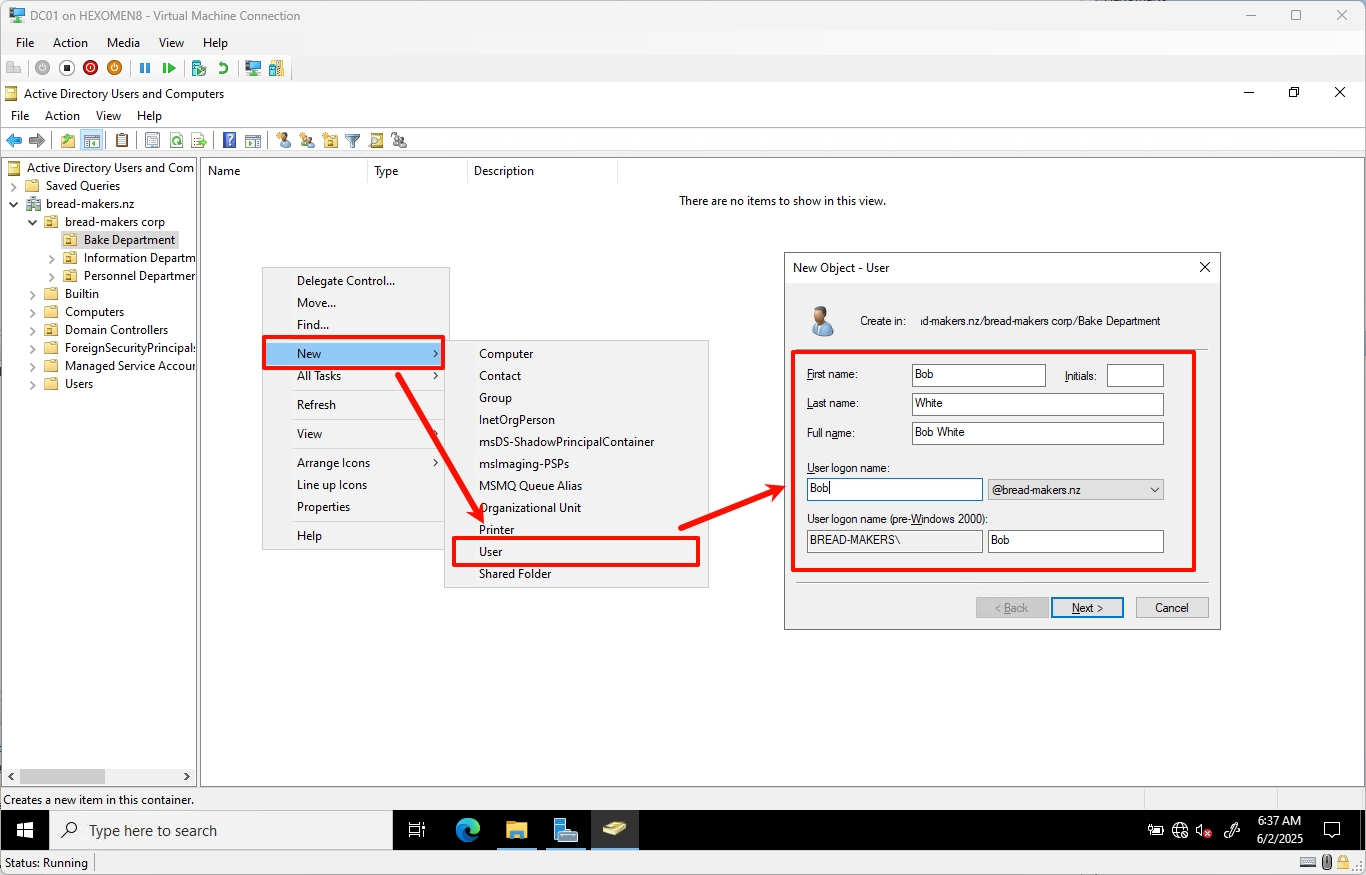Collapse the bread-makers corp node
Image resolution: width=1366 pixels, height=875 pixels.
click(32, 222)
